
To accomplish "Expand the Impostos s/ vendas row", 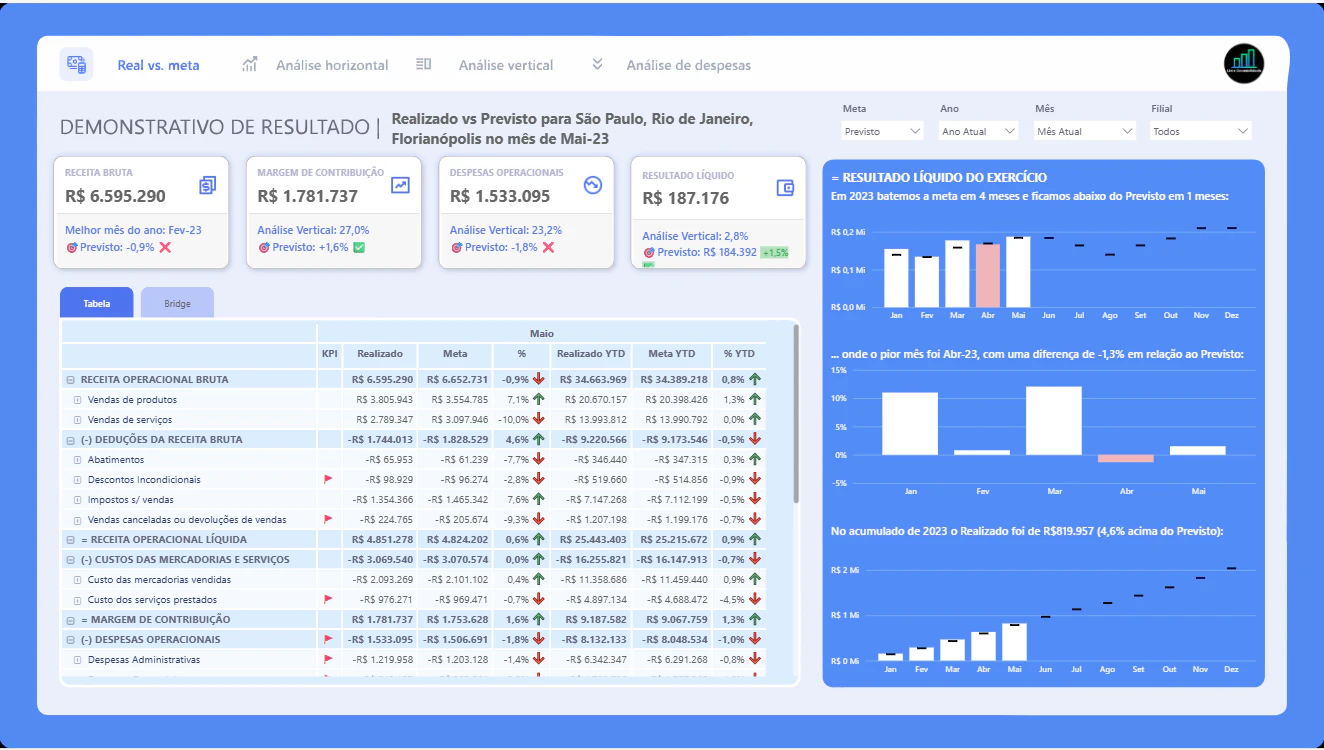I will [x=77, y=500].
